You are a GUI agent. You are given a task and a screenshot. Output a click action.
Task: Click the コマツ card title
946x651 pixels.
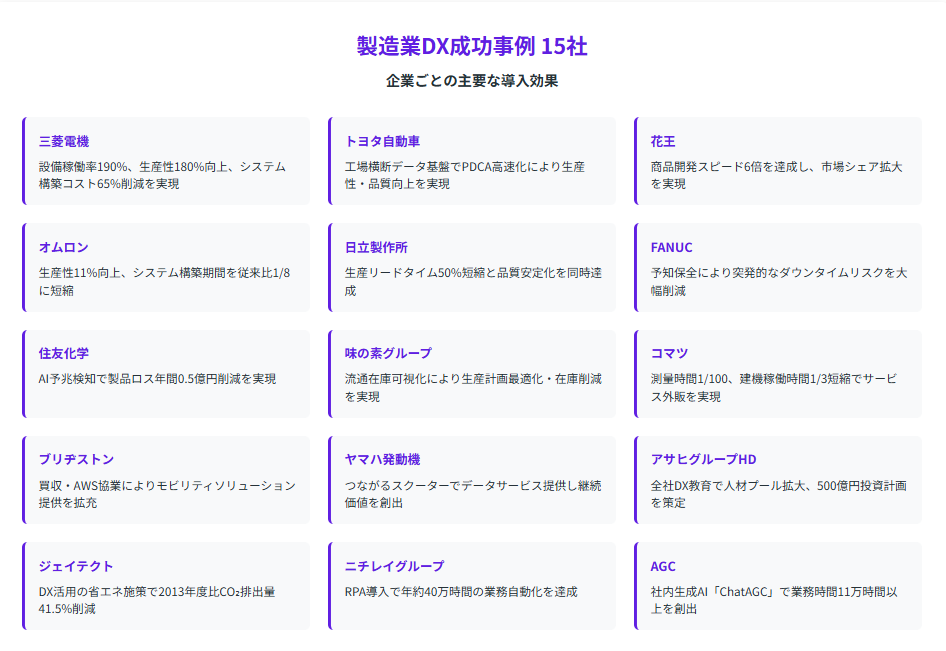[x=669, y=353]
